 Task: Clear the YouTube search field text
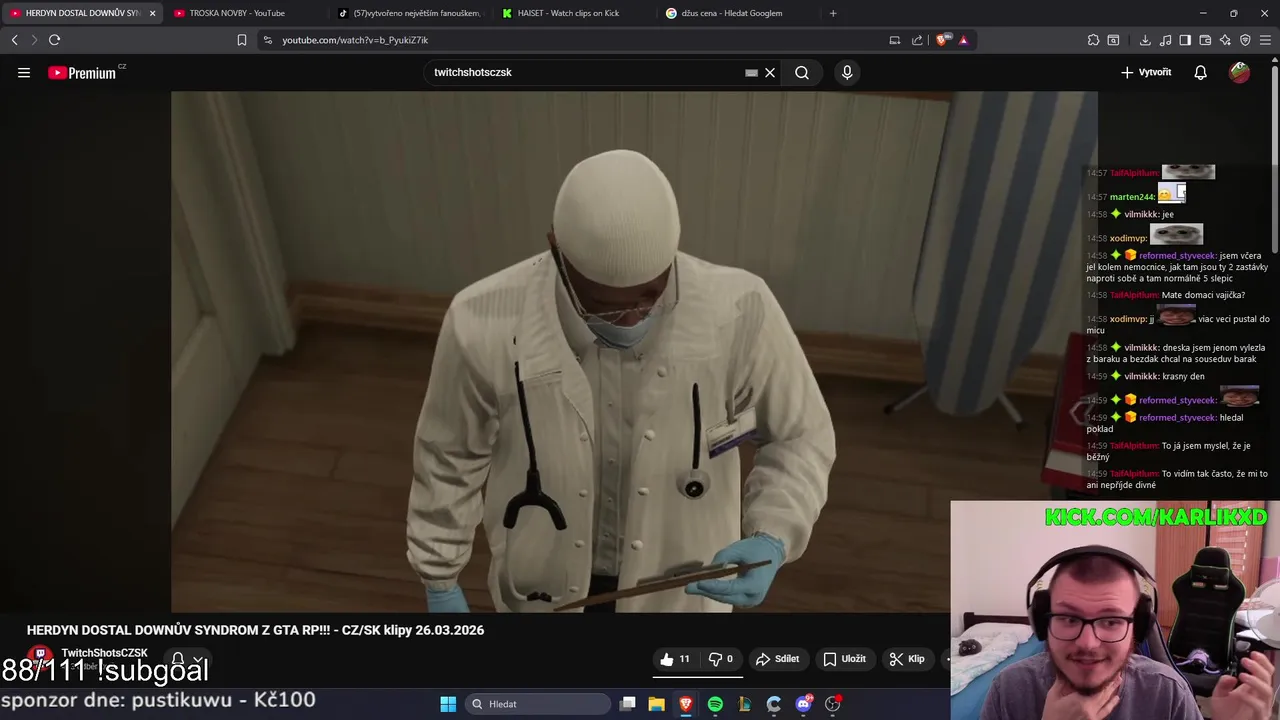pyautogui.click(x=770, y=72)
